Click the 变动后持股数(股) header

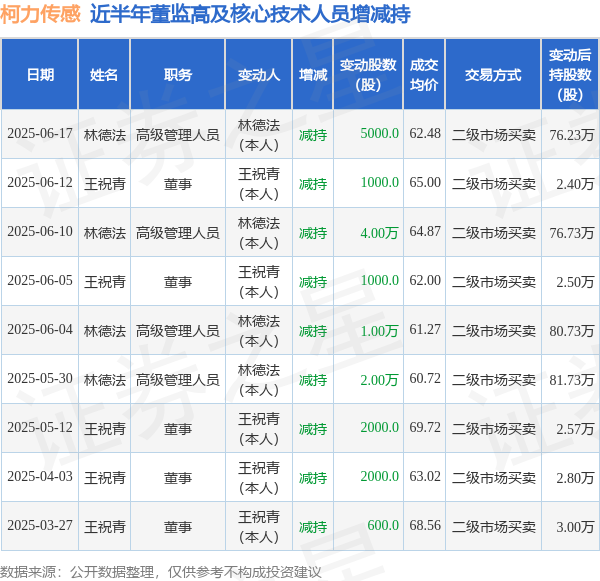[x=570, y=75]
